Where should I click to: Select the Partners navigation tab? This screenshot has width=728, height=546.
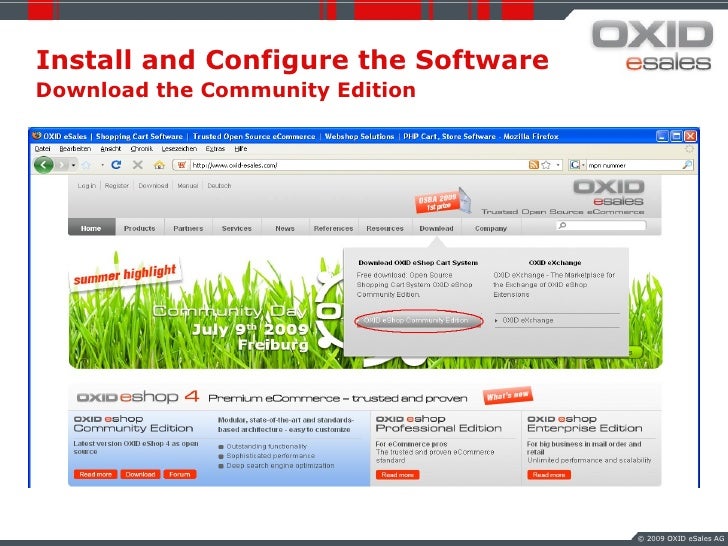click(188, 228)
